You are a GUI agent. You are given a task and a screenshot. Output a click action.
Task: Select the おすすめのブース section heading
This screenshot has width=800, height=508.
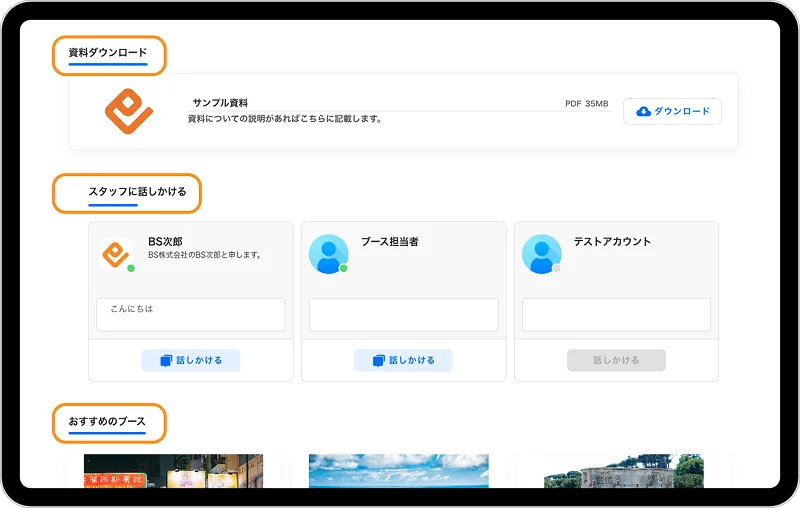pos(107,422)
